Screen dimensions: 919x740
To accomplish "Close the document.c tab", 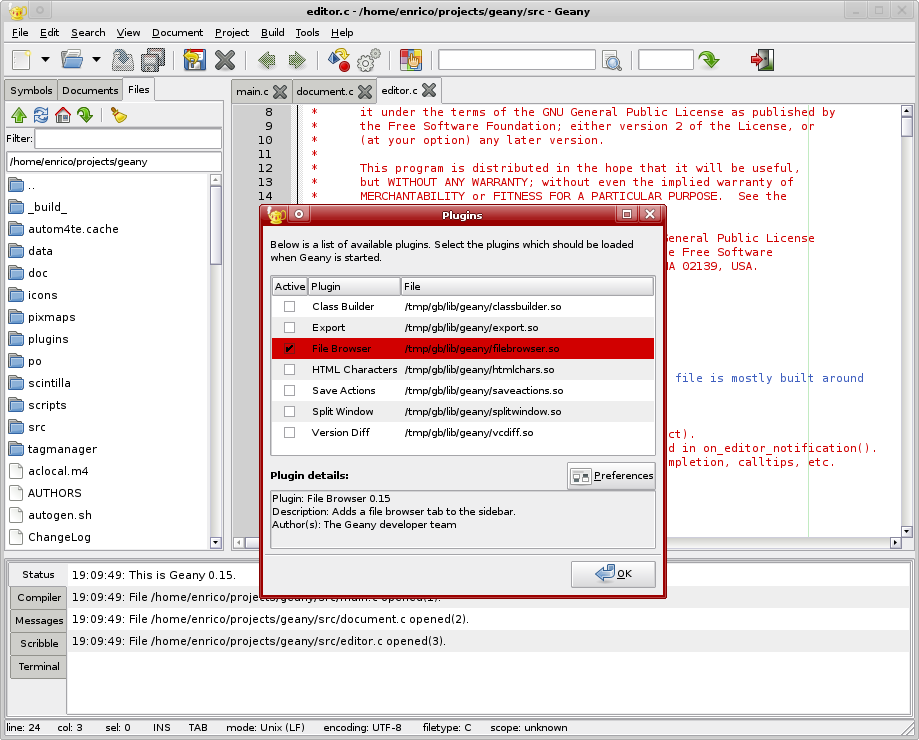I will (x=365, y=91).
